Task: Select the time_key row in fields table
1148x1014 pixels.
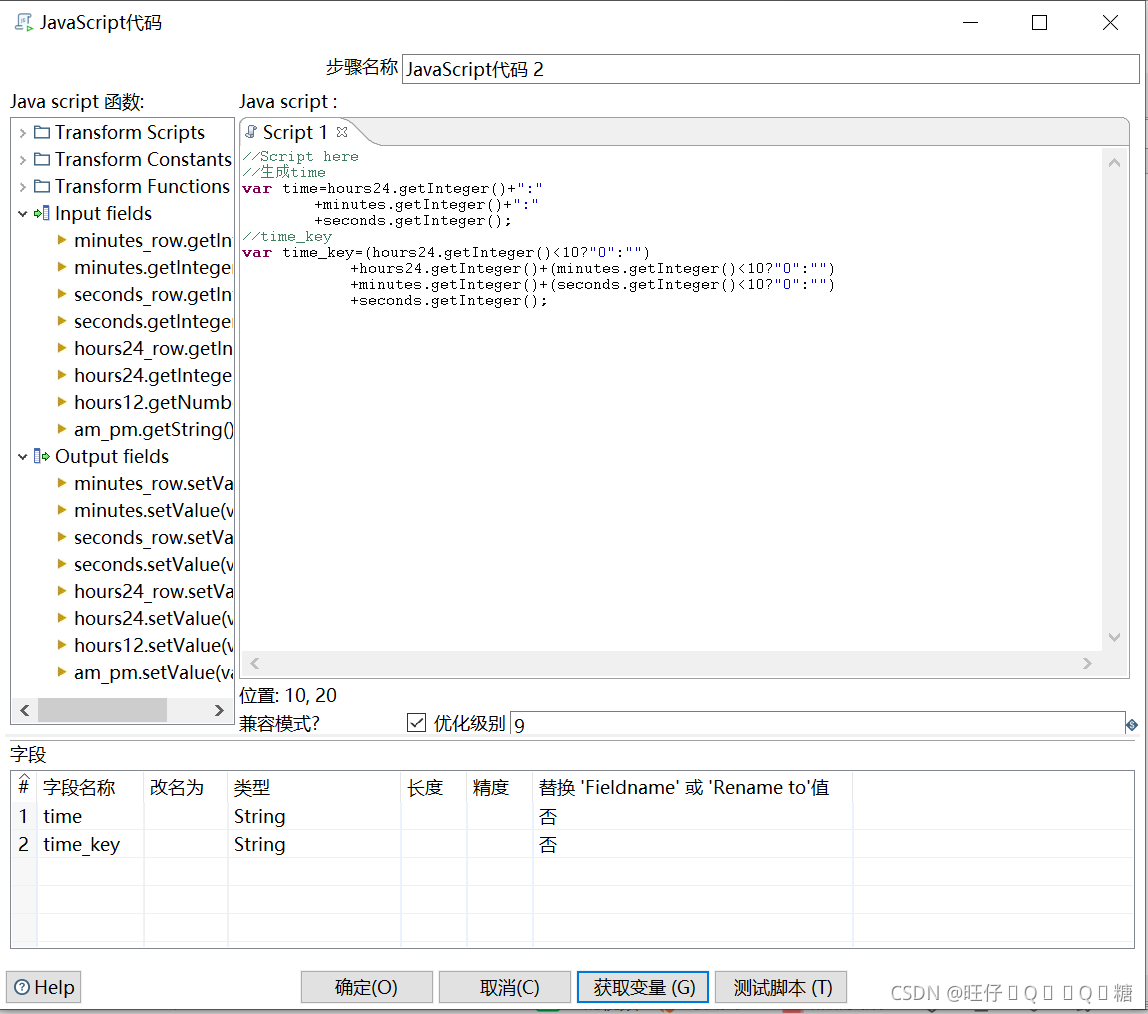Action: pos(573,845)
